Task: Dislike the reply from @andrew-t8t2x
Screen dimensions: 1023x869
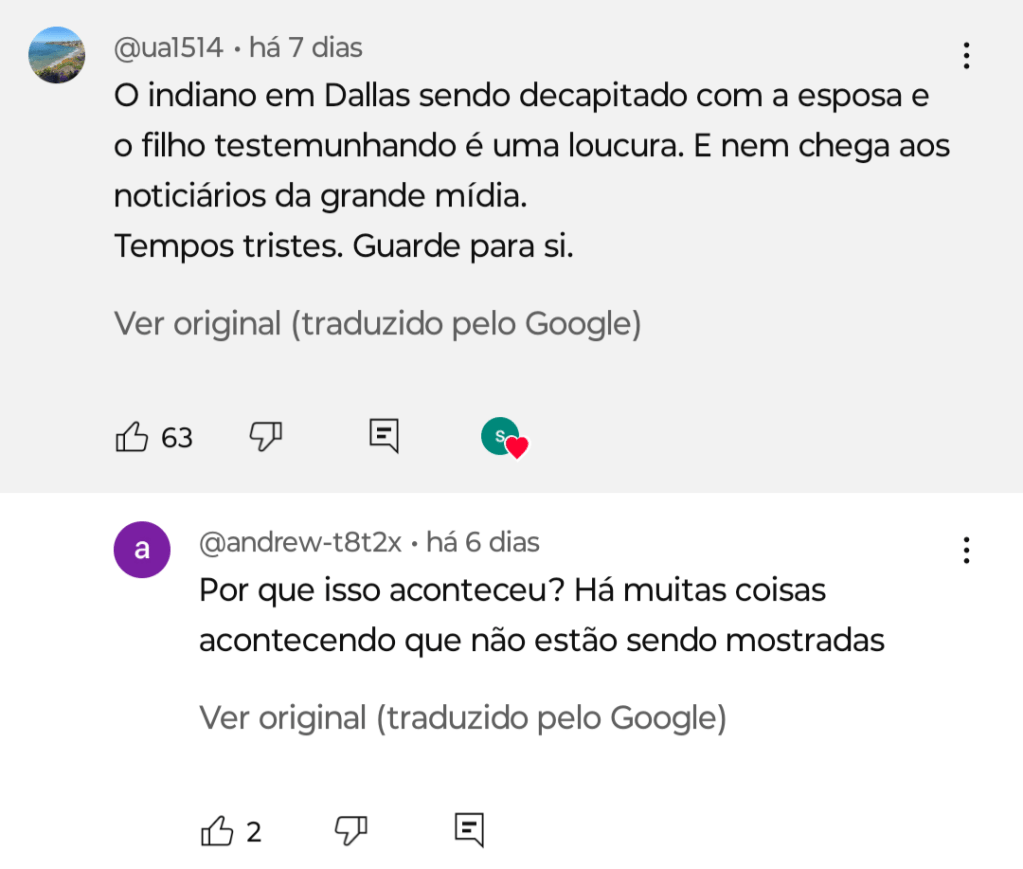Action: point(350,829)
